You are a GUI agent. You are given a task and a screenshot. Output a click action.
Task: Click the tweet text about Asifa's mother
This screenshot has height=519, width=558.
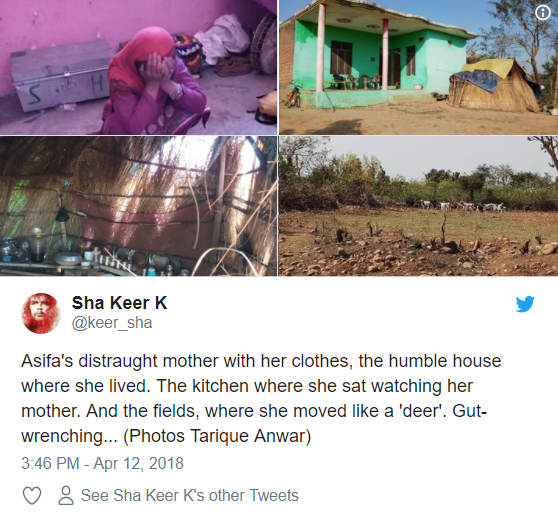(x=261, y=398)
